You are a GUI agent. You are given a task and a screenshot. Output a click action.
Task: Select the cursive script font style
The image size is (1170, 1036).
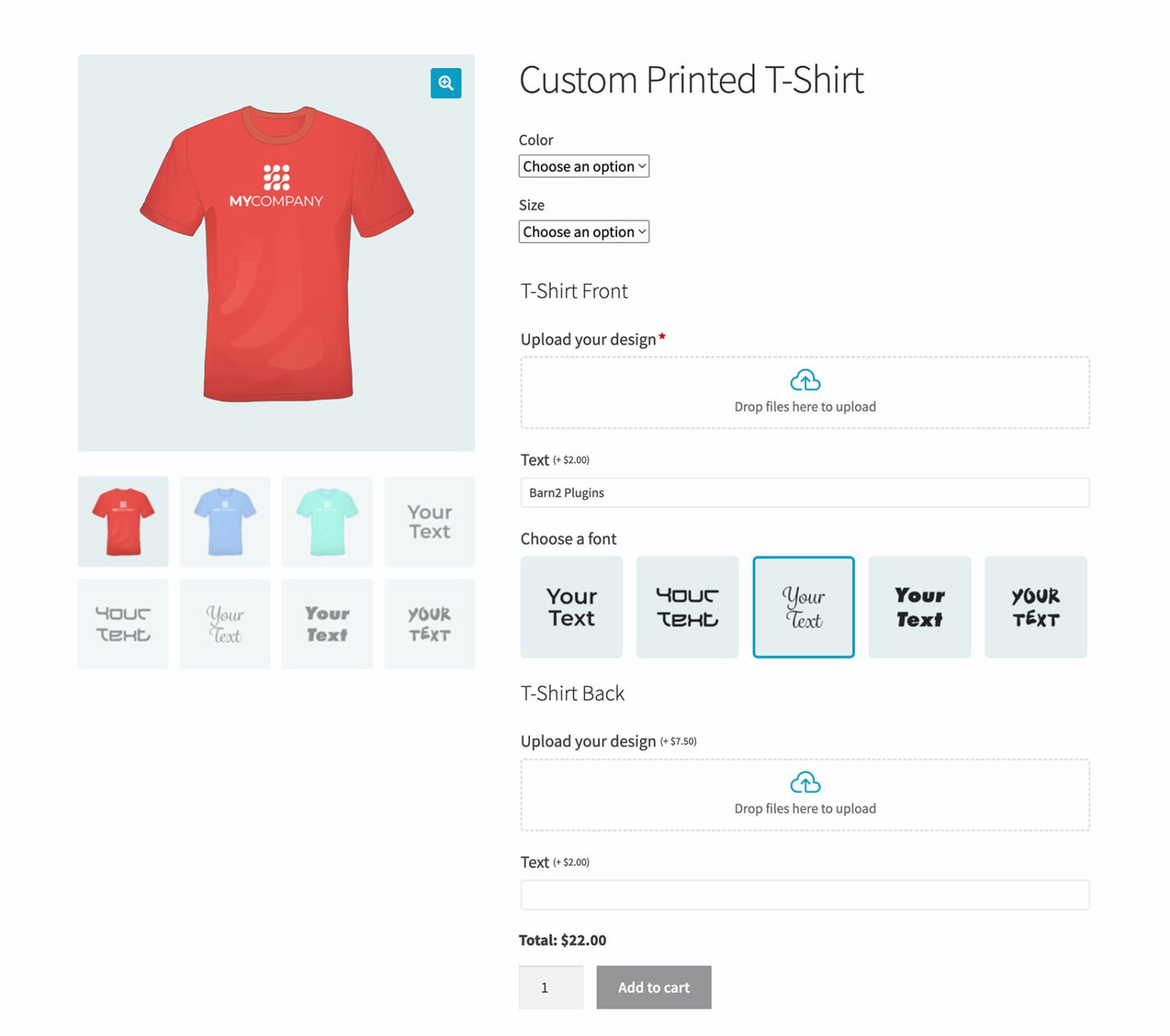click(x=804, y=606)
